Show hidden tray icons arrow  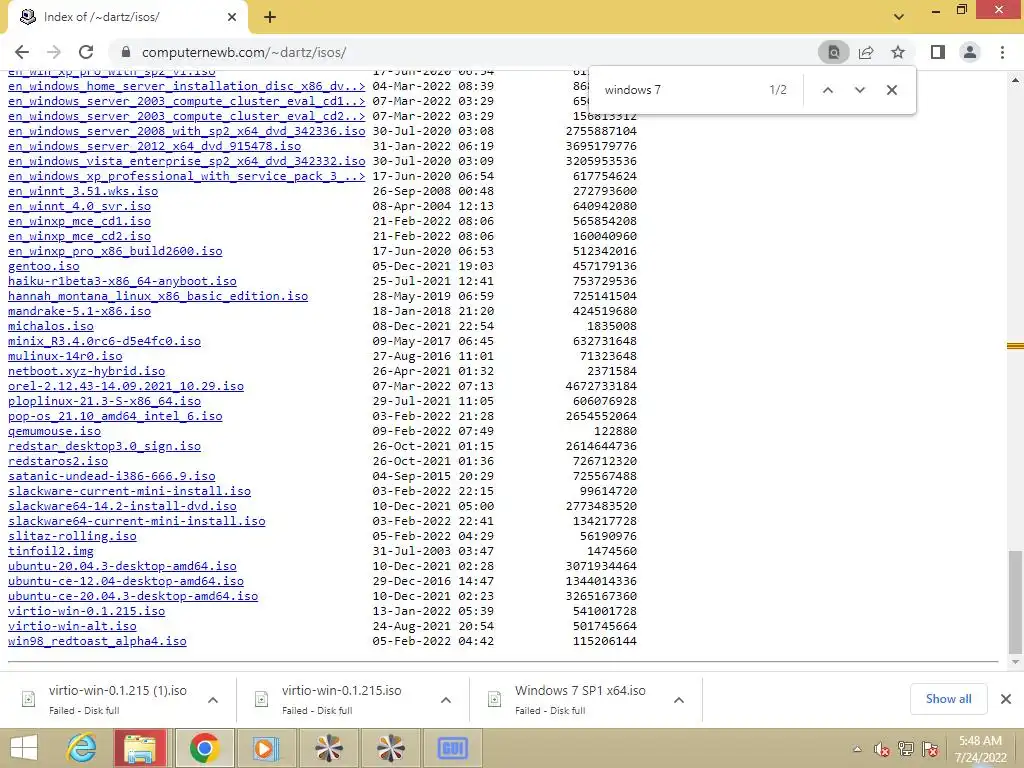857,749
